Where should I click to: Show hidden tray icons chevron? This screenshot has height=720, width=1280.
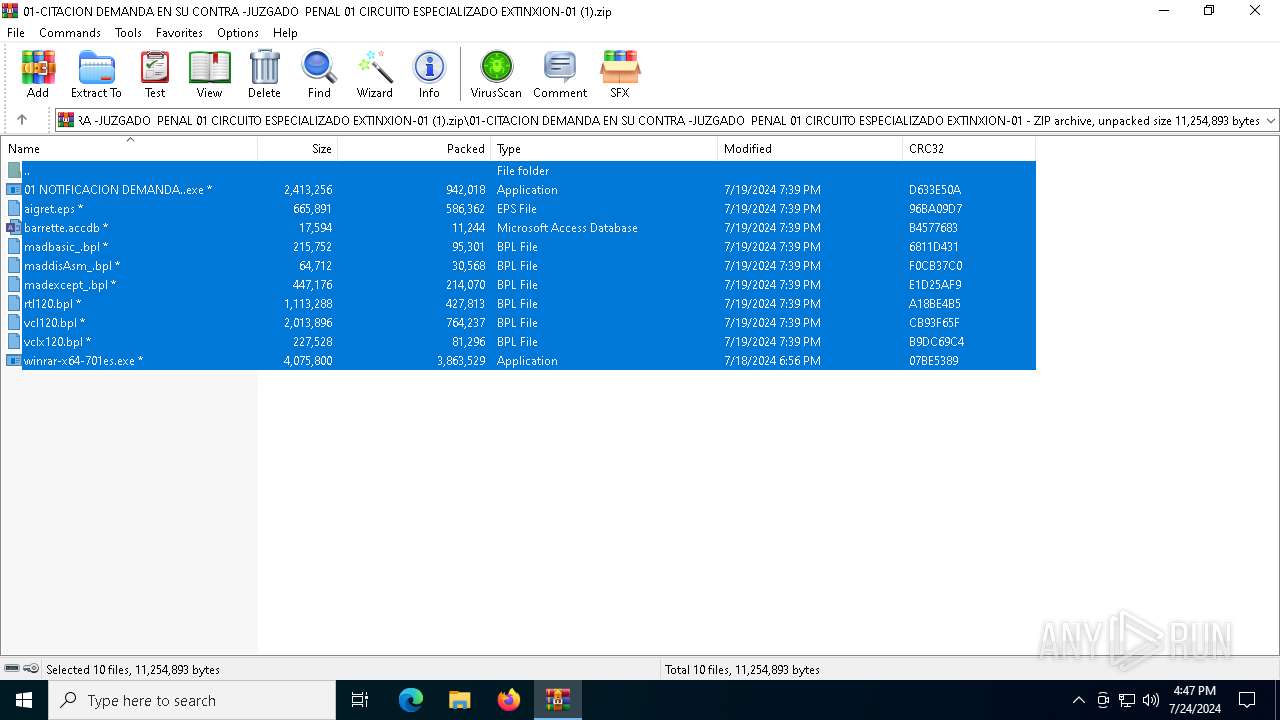pyautogui.click(x=1078, y=700)
